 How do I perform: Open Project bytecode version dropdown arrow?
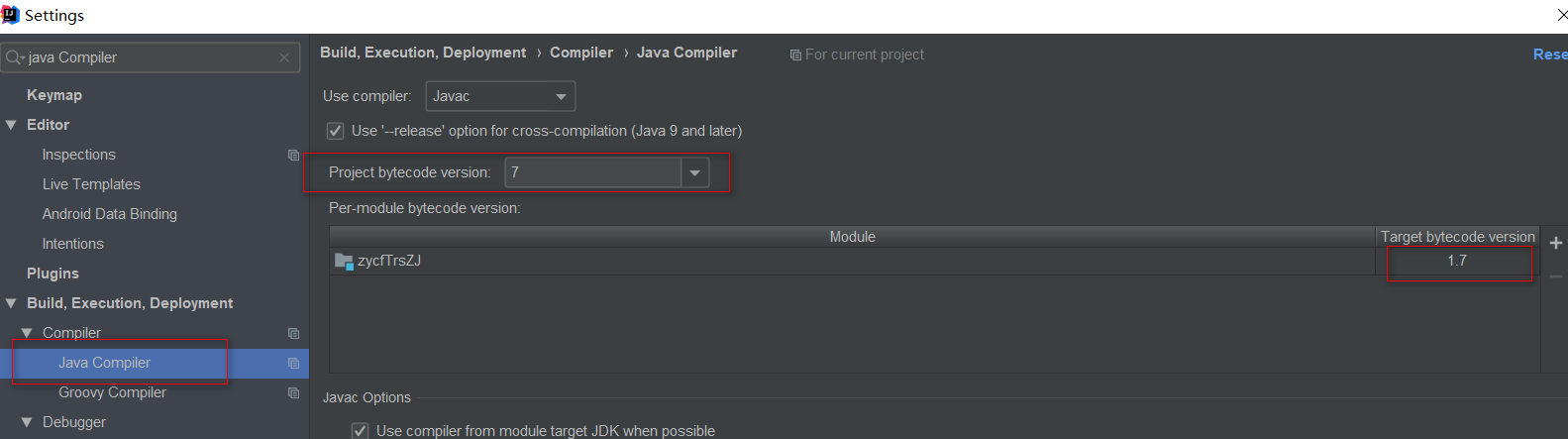pyautogui.click(x=695, y=172)
